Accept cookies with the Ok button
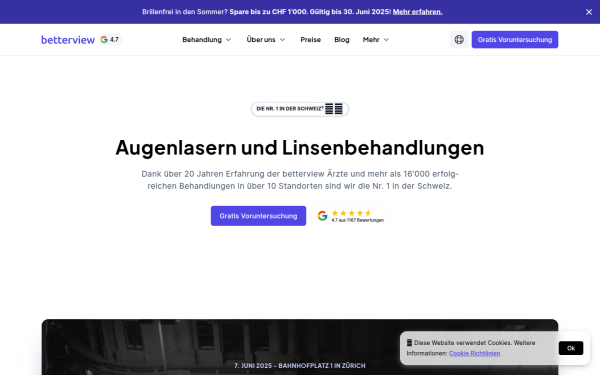This screenshot has width=600, height=375. point(571,348)
